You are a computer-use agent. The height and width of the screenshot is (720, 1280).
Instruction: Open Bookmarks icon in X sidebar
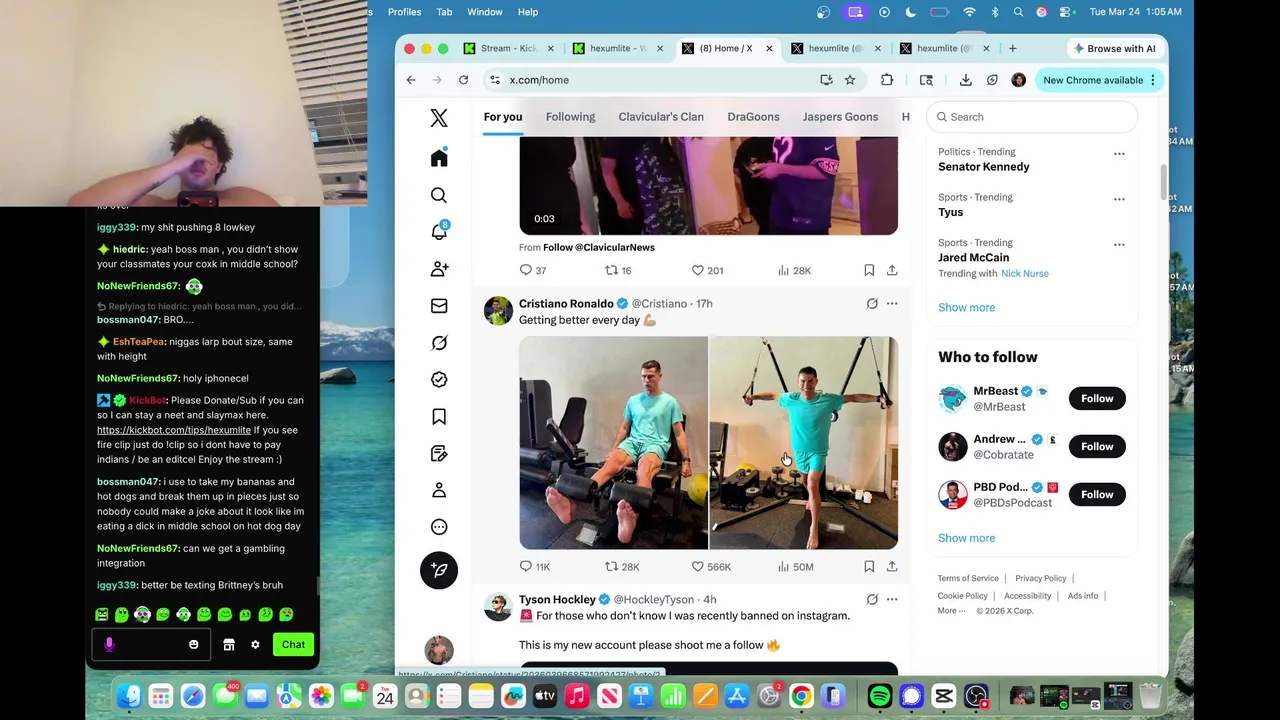[x=439, y=417]
